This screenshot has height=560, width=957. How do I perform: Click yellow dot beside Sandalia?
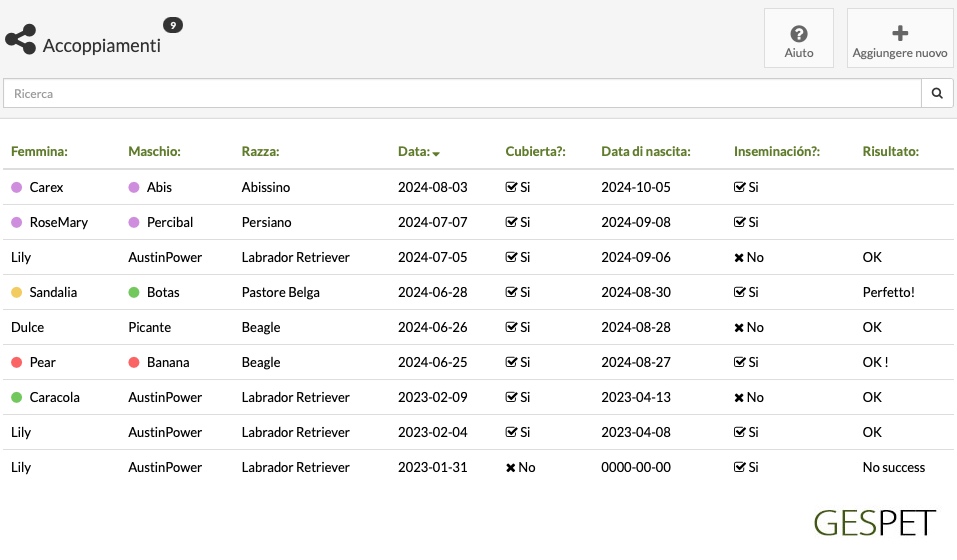pos(16,292)
